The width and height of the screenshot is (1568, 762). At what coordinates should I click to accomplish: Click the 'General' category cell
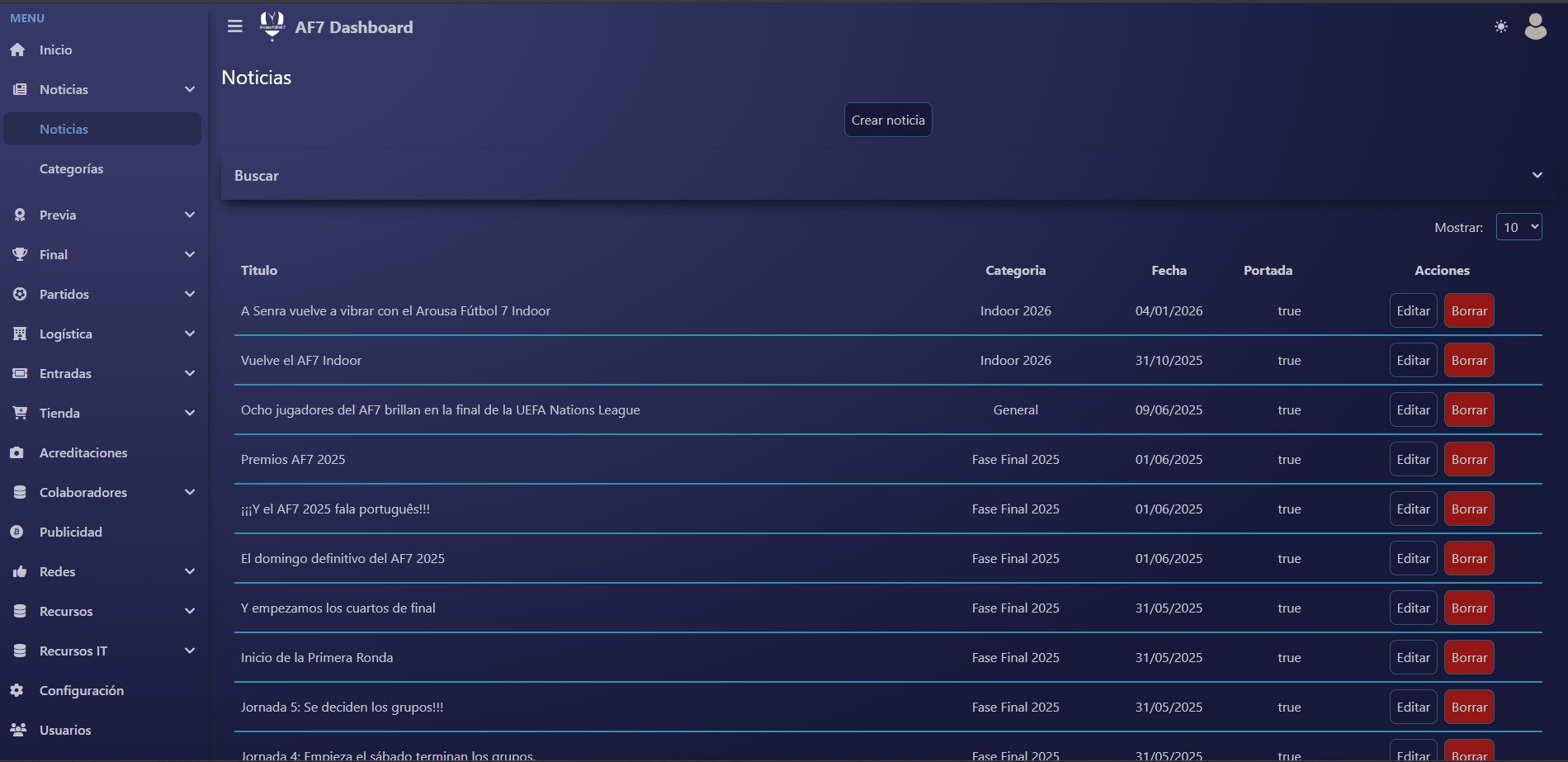pyautogui.click(x=1015, y=409)
